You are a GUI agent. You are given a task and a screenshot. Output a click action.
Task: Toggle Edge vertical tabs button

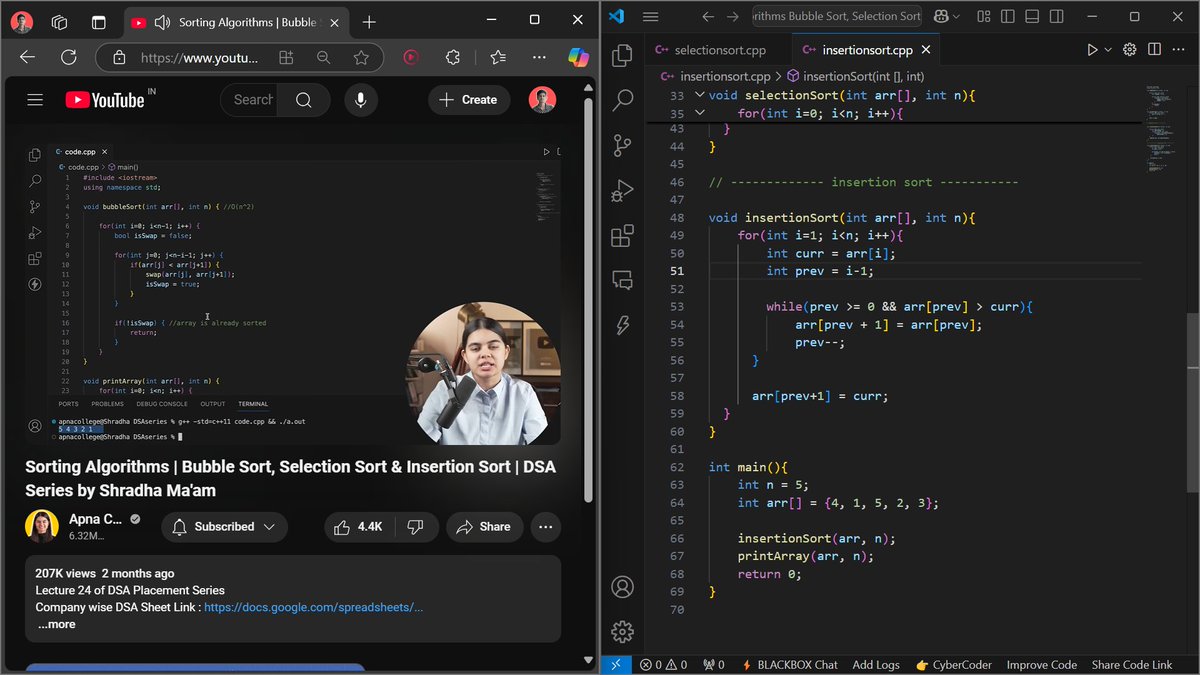tap(98, 22)
